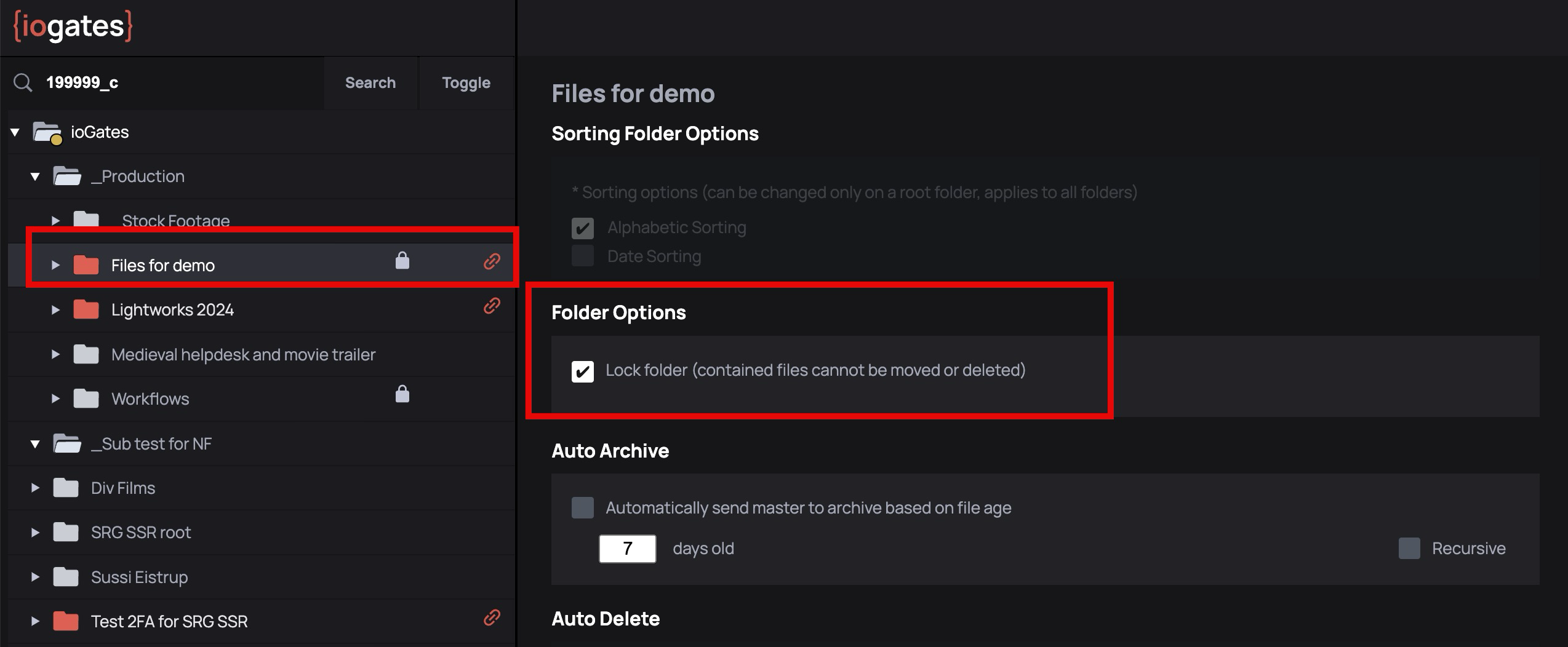Enable the Recursive checkbox
This screenshot has height=647, width=1568.
coord(1409,548)
